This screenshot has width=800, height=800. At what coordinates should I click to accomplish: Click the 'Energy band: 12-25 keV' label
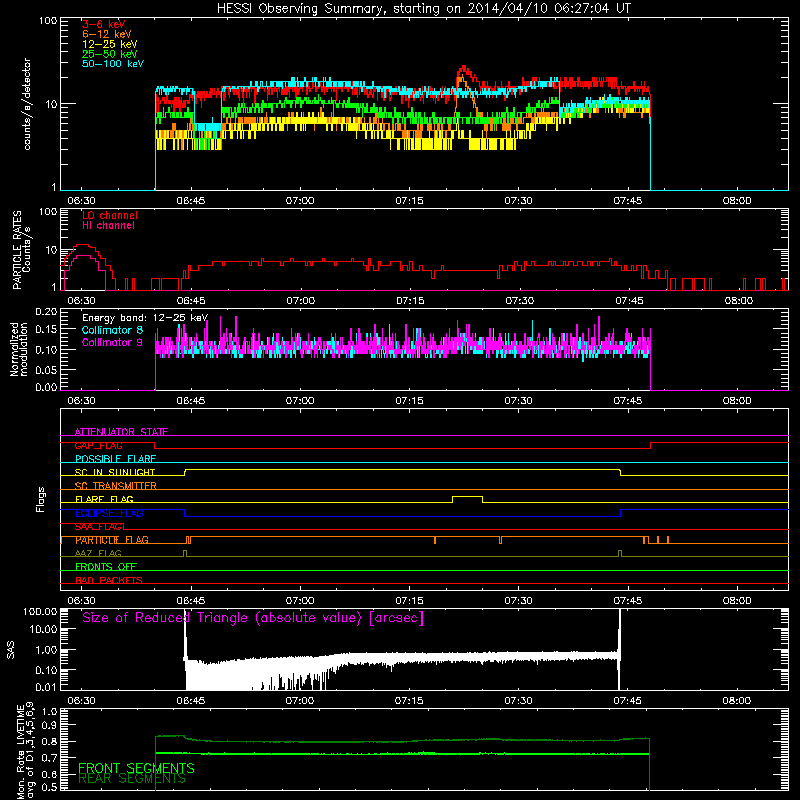tap(145, 318)
